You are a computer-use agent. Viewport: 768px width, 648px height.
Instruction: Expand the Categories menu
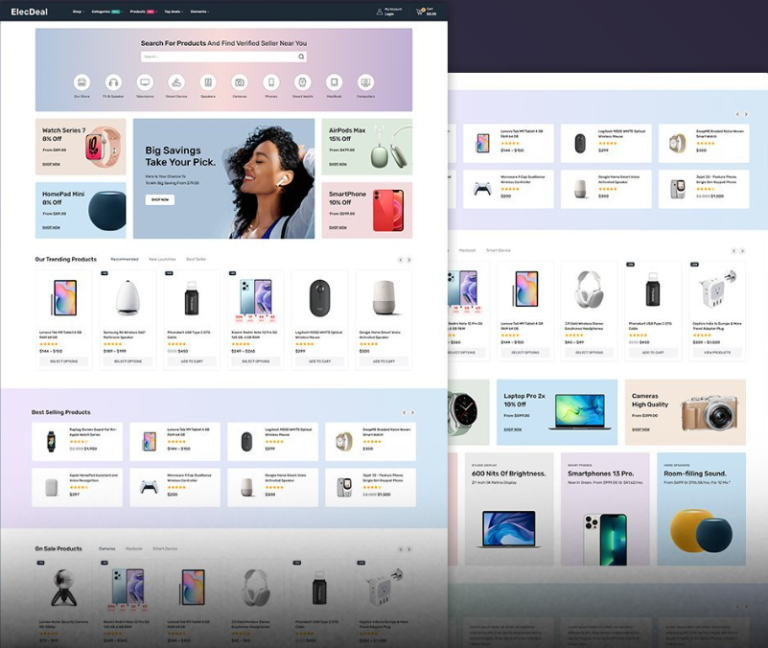coord(106,11)
